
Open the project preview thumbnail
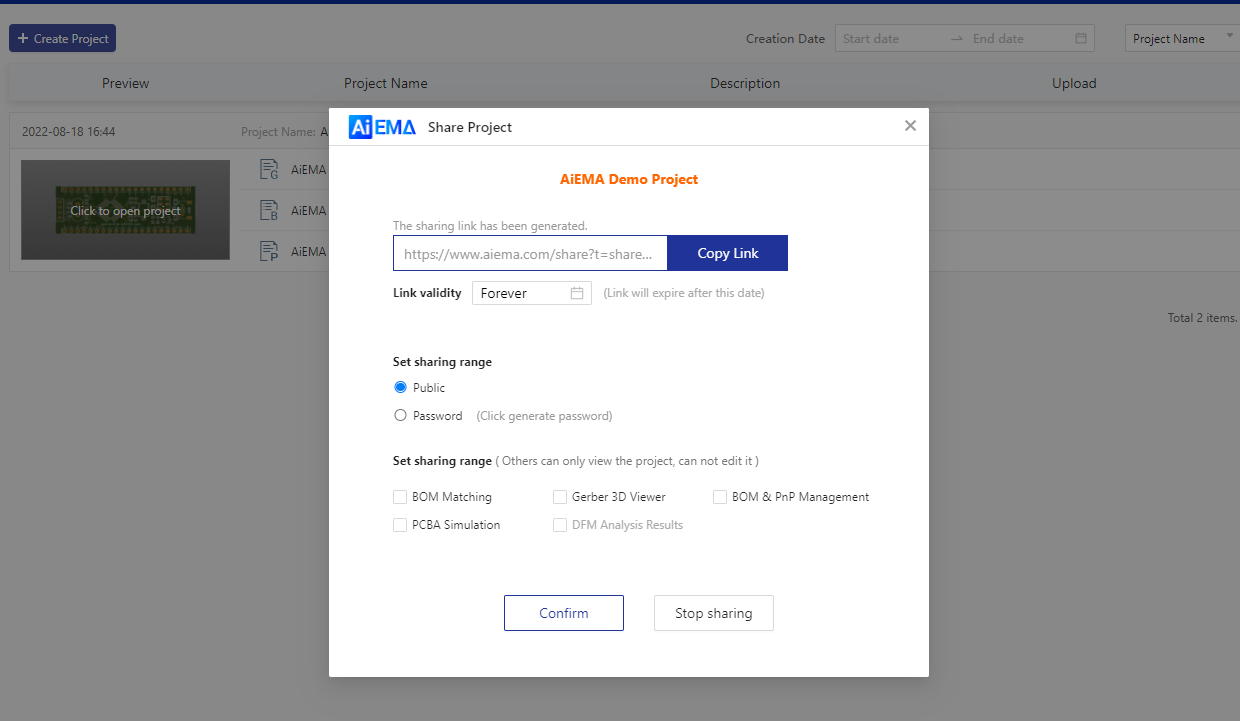pyautogui.click(x=125, y=210)
